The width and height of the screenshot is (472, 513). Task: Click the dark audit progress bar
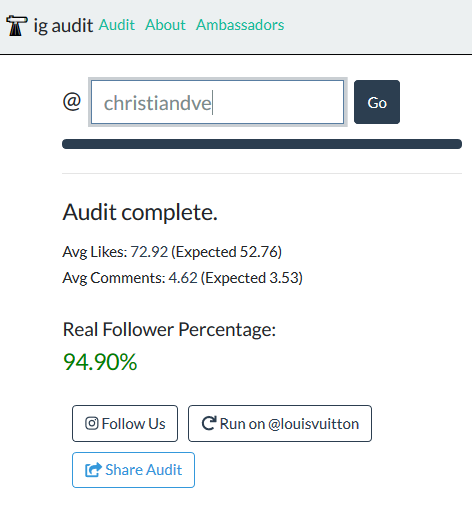pos(262,144)
